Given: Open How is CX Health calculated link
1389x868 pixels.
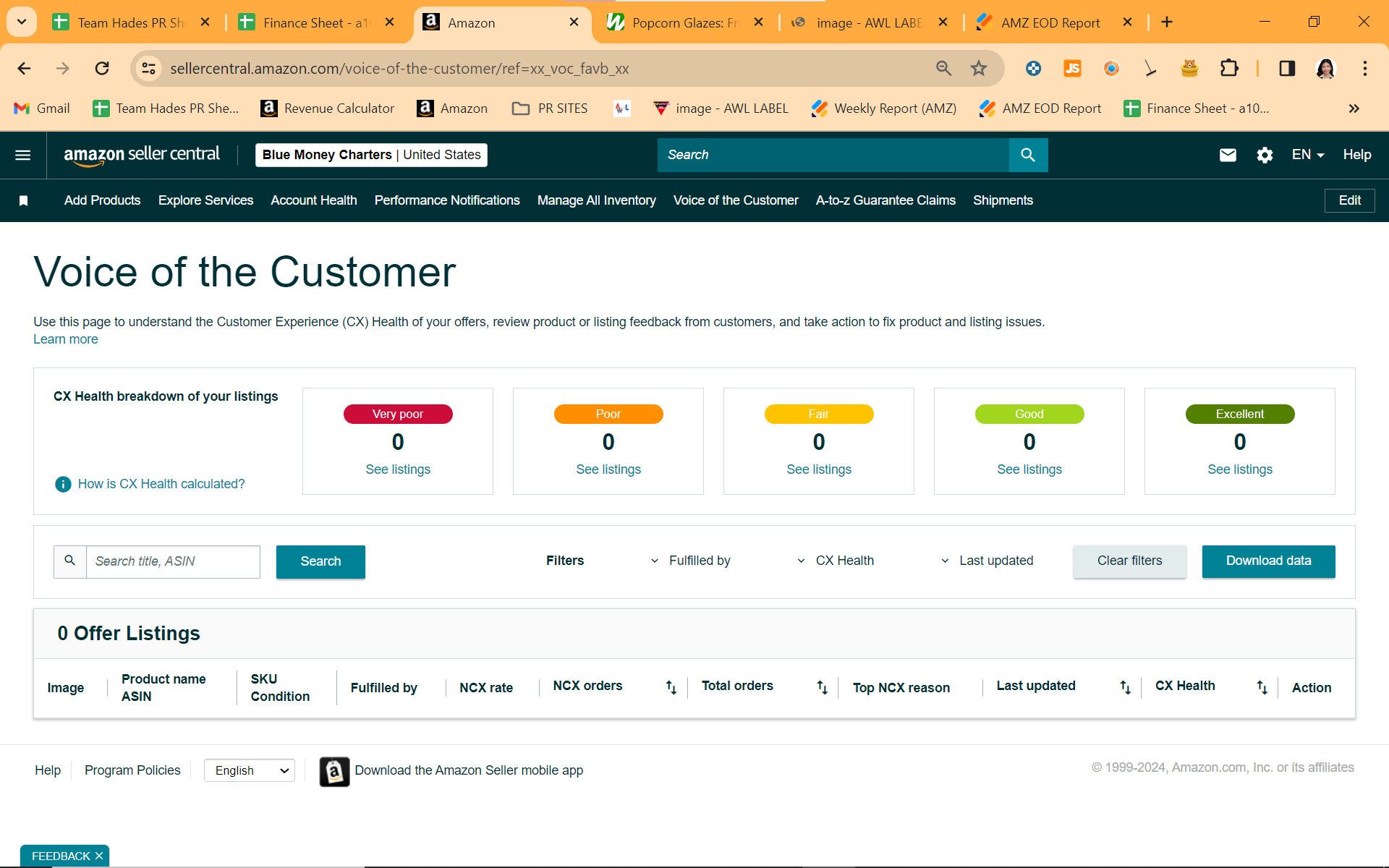Looking at the screenshot, I should point(161,484).
